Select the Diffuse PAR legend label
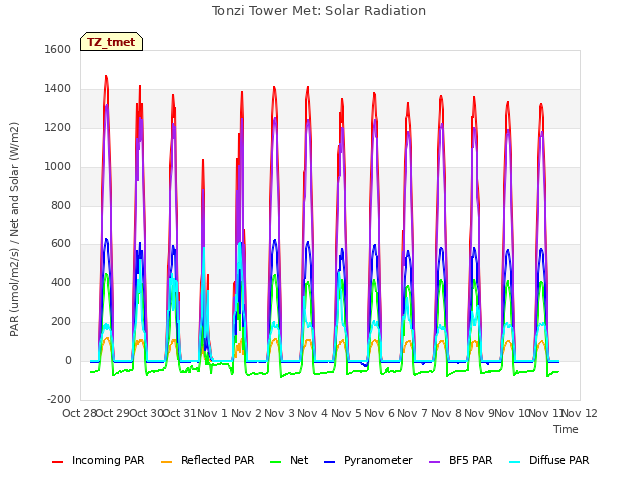This screenshot has height=480, width=640. click(559, 460)
